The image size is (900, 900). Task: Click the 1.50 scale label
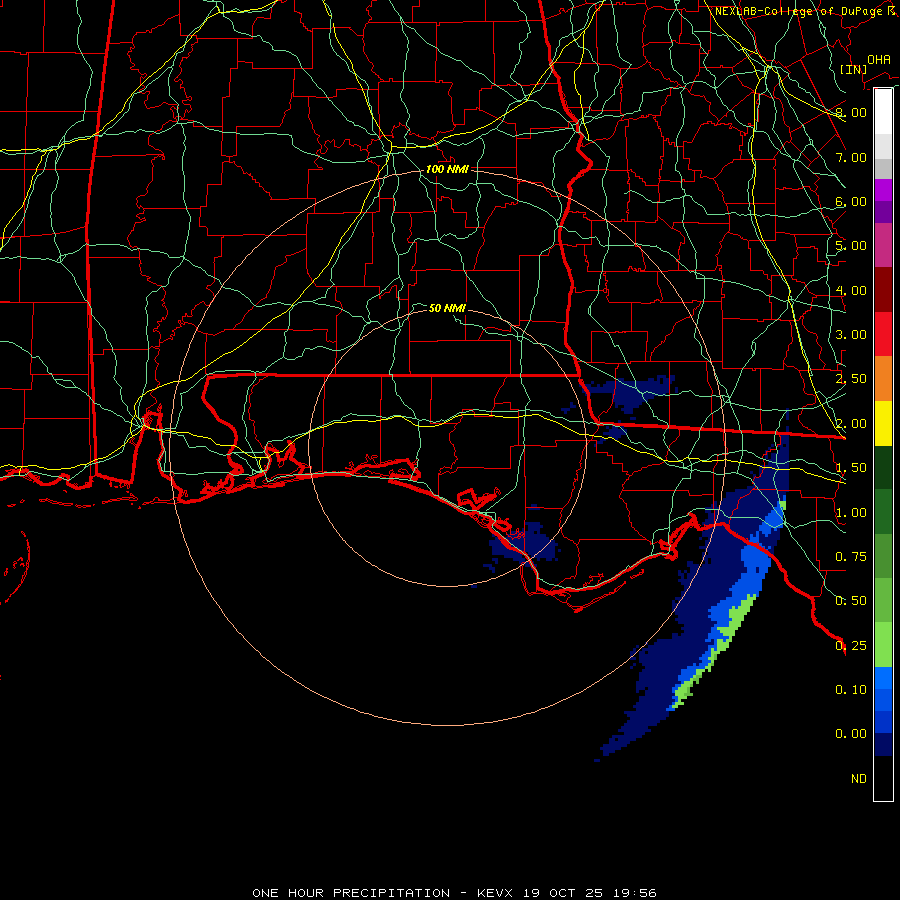tap(851, 468)
